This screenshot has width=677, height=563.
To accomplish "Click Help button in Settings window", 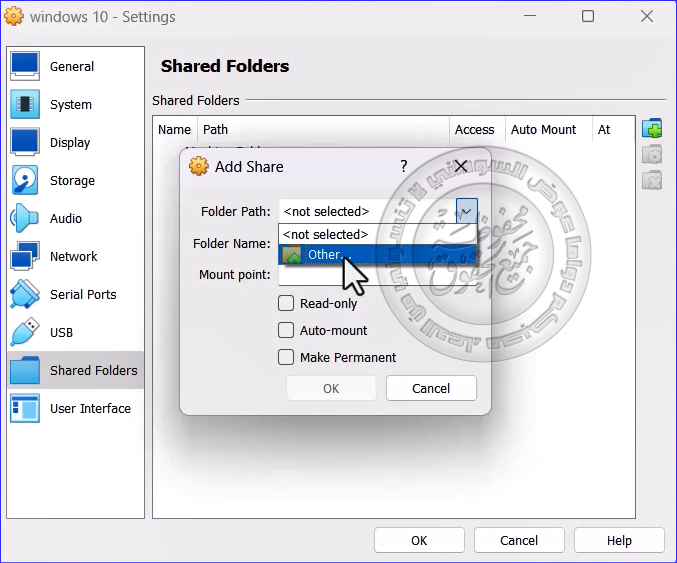I will 618,540.
